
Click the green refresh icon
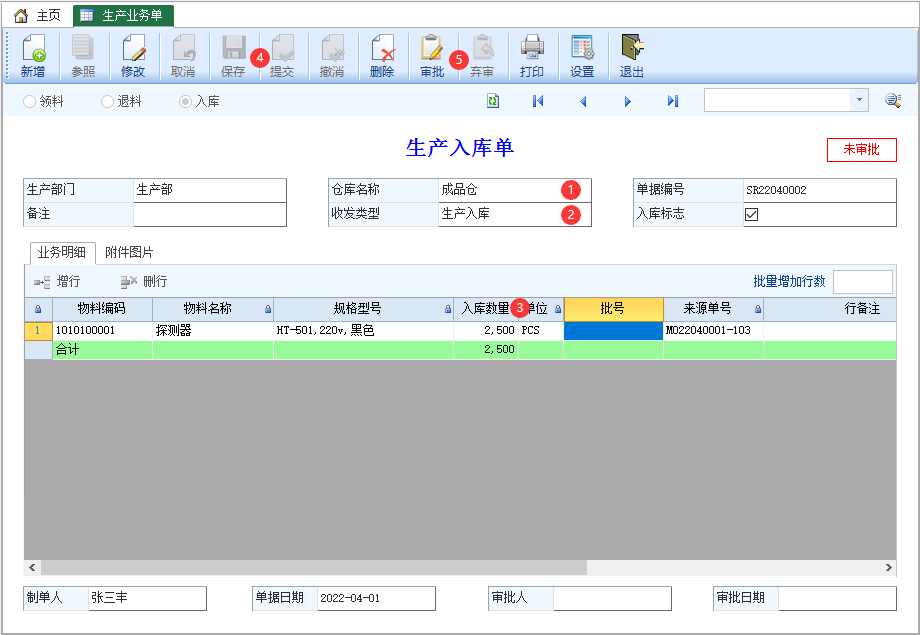[x=493, y=101]
